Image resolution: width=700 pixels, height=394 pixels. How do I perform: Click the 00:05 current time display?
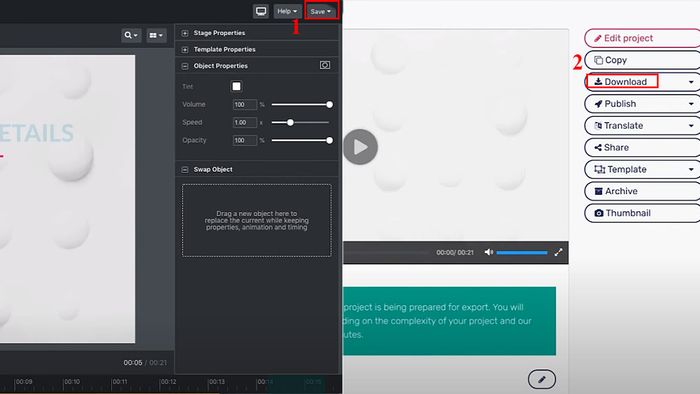click(x=133, y=363)
